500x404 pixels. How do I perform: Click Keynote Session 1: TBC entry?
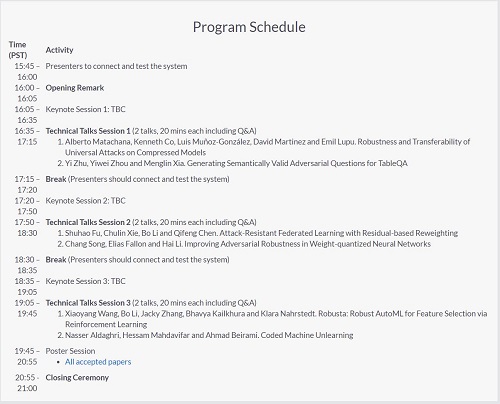pyautogui.click(x=85, y=109)
